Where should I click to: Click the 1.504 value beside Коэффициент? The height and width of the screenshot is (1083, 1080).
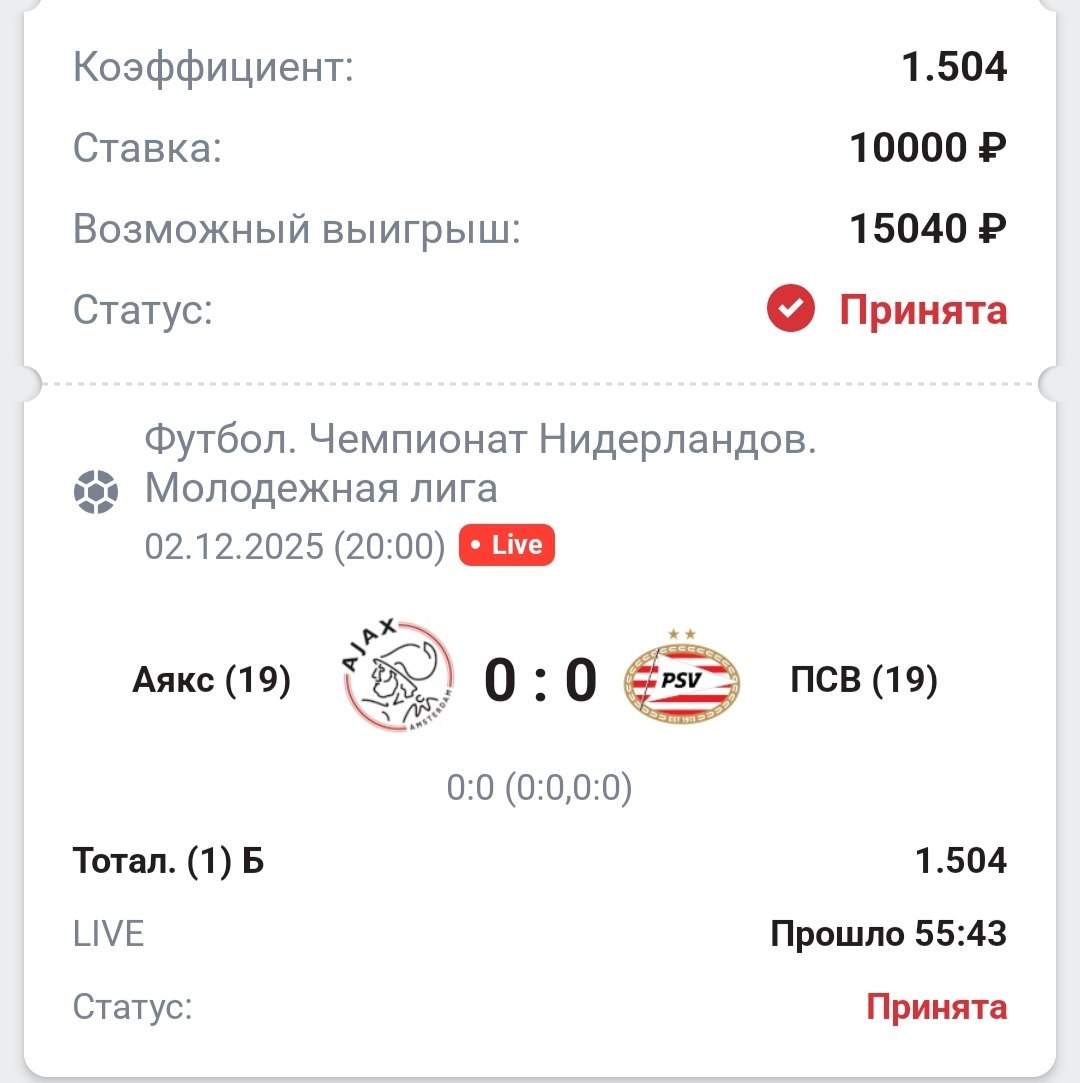click(x=954, y=68)
